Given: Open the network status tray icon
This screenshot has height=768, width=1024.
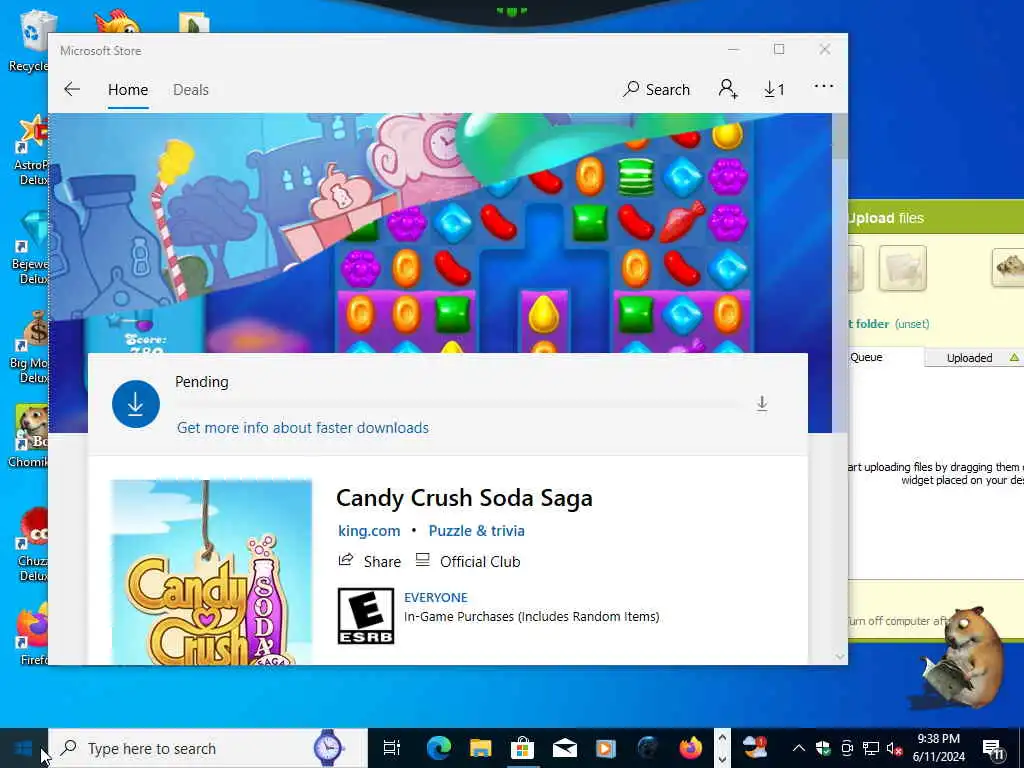Looking at the screenshot, I should [x=871, y=748].
